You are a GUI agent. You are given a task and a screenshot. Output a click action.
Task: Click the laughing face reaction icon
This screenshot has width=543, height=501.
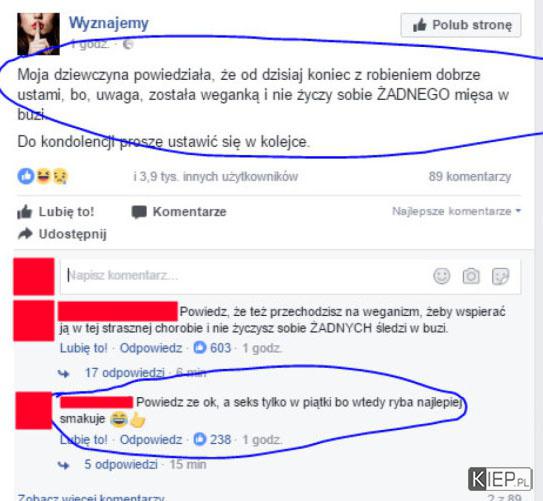[43, 176]
